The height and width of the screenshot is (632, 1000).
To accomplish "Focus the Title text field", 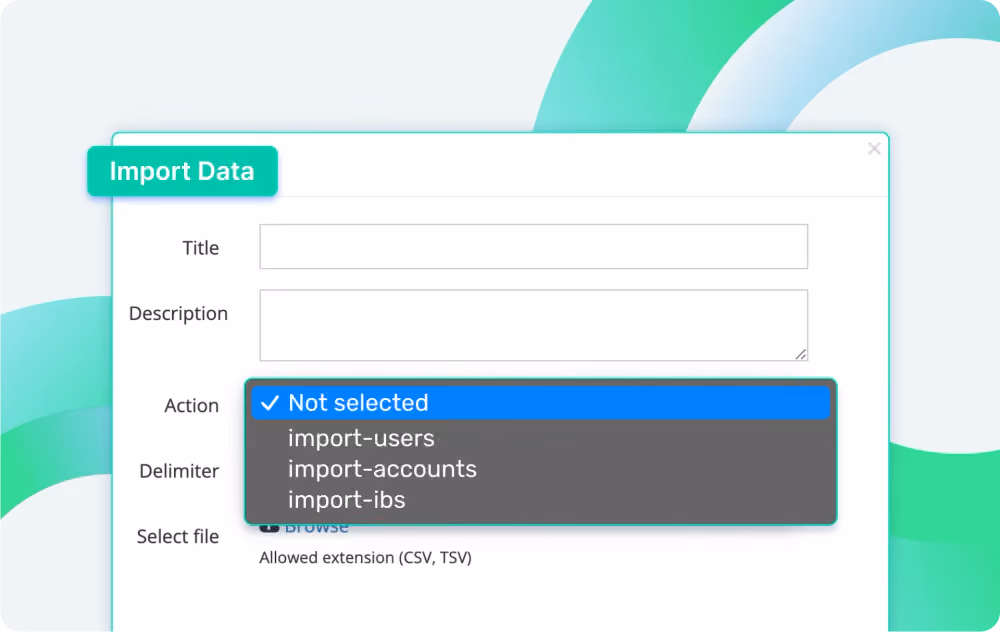I will [x=534, y=247].
